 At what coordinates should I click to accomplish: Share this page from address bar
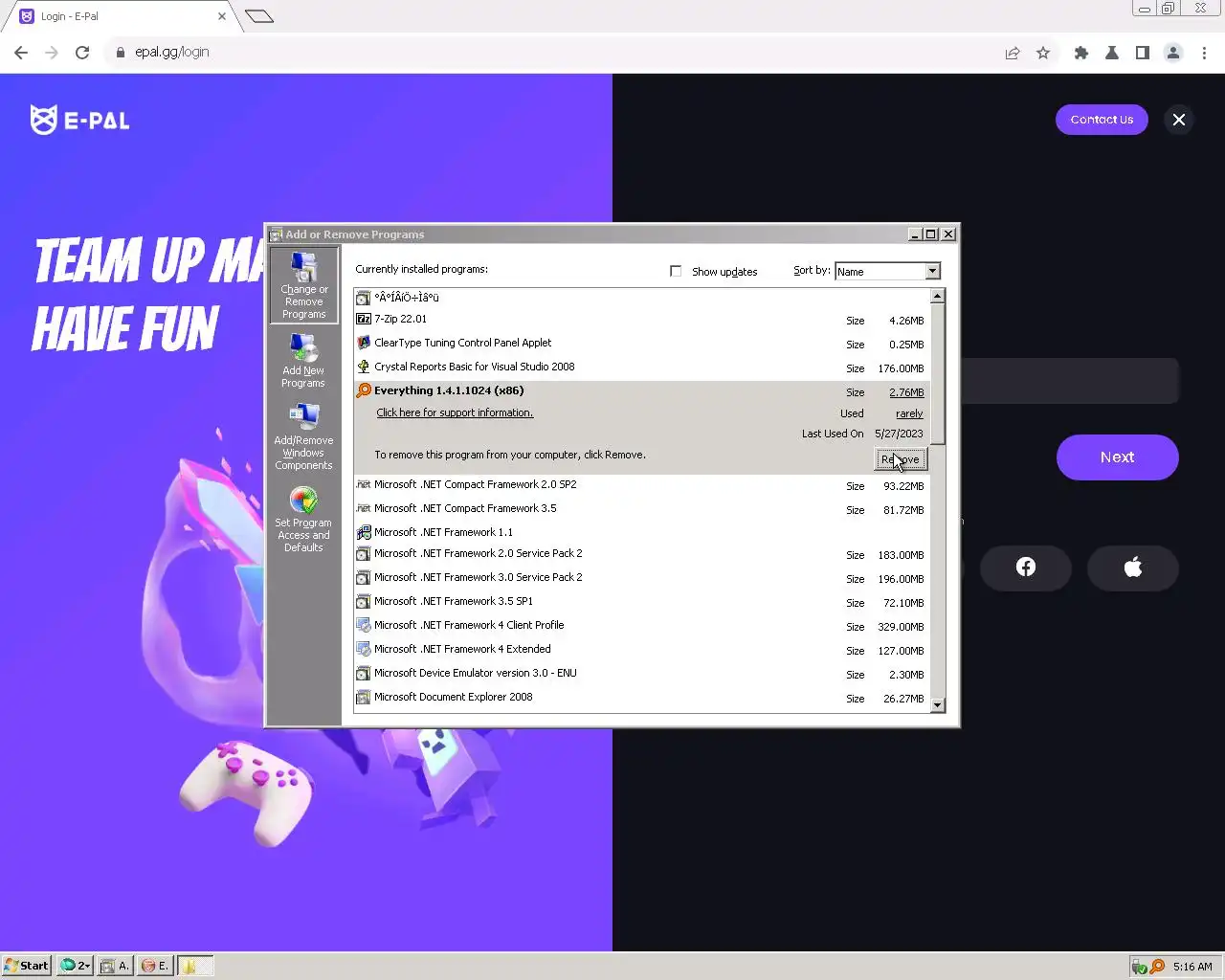(x=1013, y=53)
